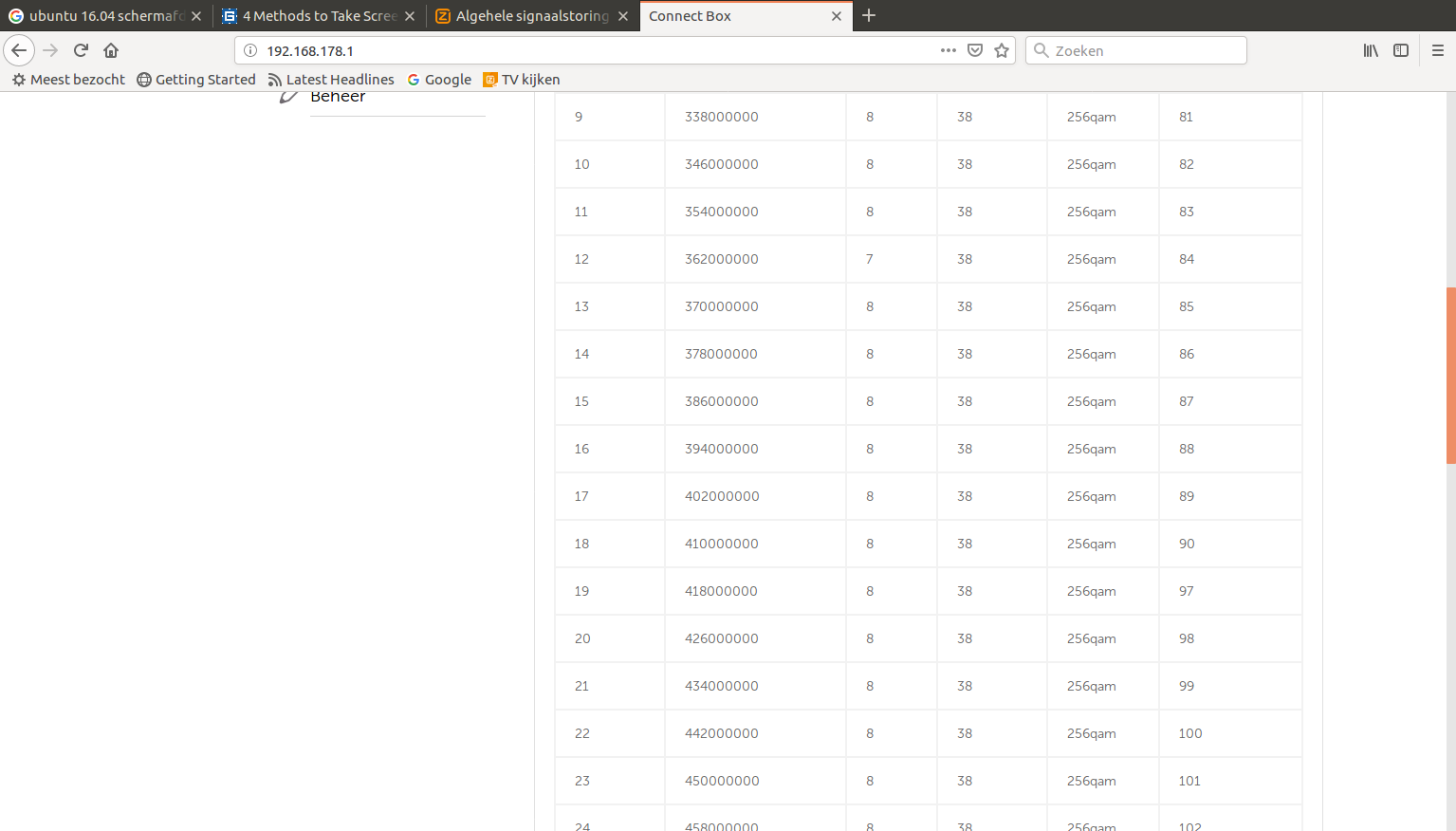Open the Latest Headlines feed bookmark
1456x831 pixels.
point(331,80)
